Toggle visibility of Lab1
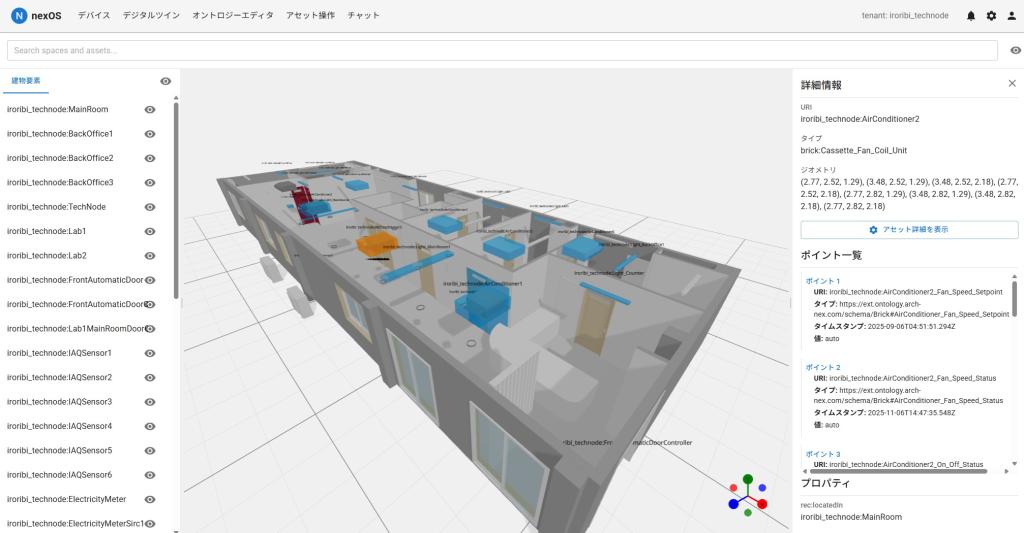1024x533 pixels. point(150,231)
